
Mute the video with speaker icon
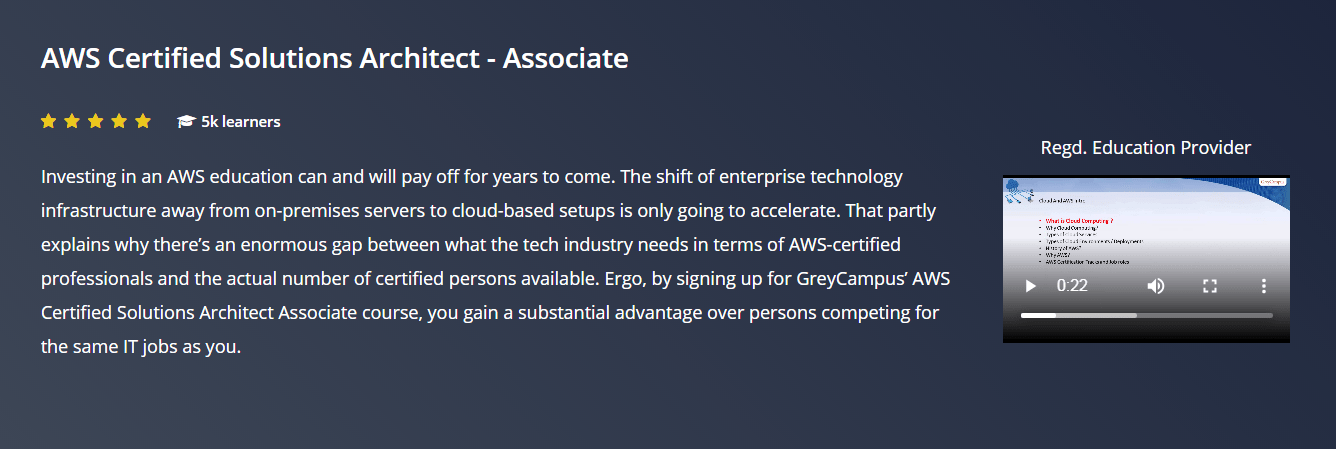point(1156,286)
